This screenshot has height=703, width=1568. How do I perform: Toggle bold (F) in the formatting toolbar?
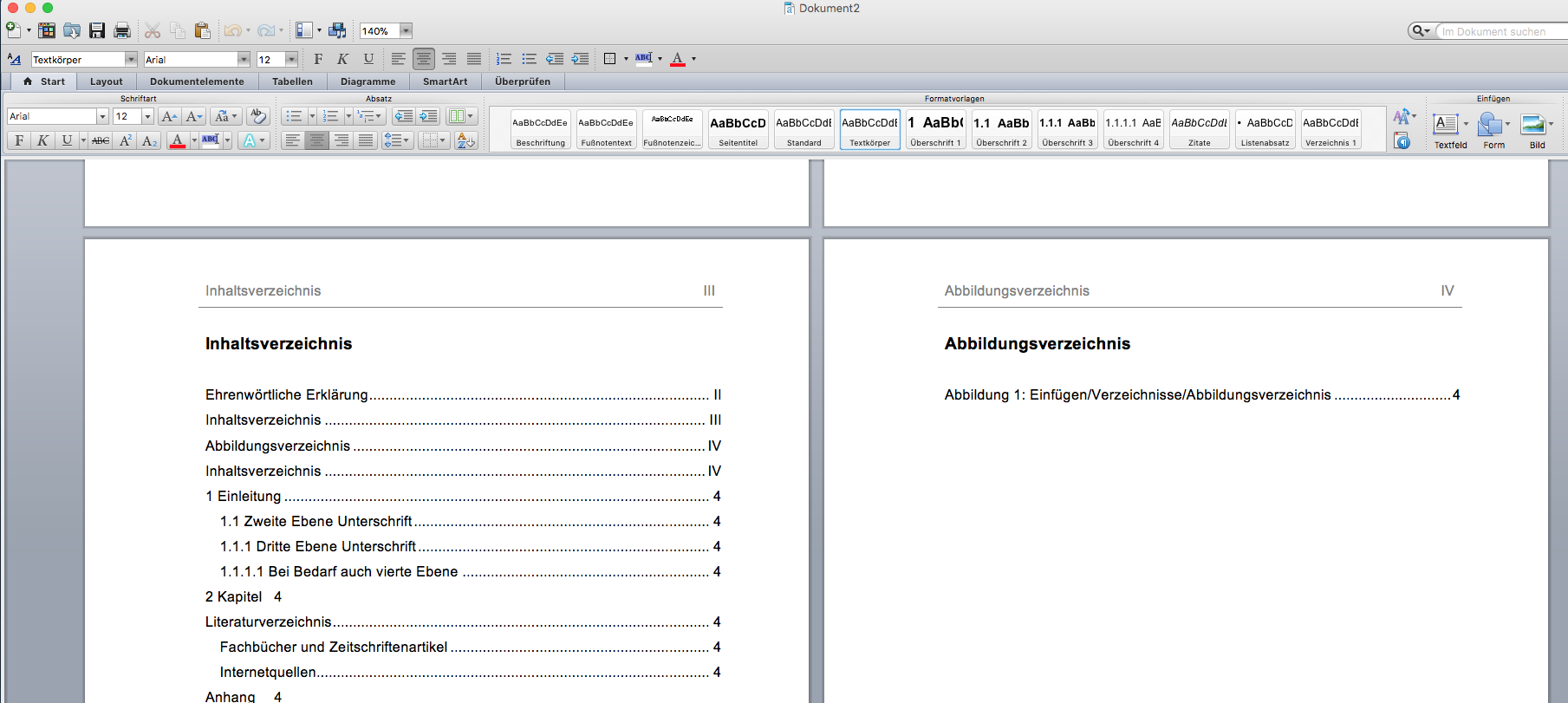click(x=318, y=59)
